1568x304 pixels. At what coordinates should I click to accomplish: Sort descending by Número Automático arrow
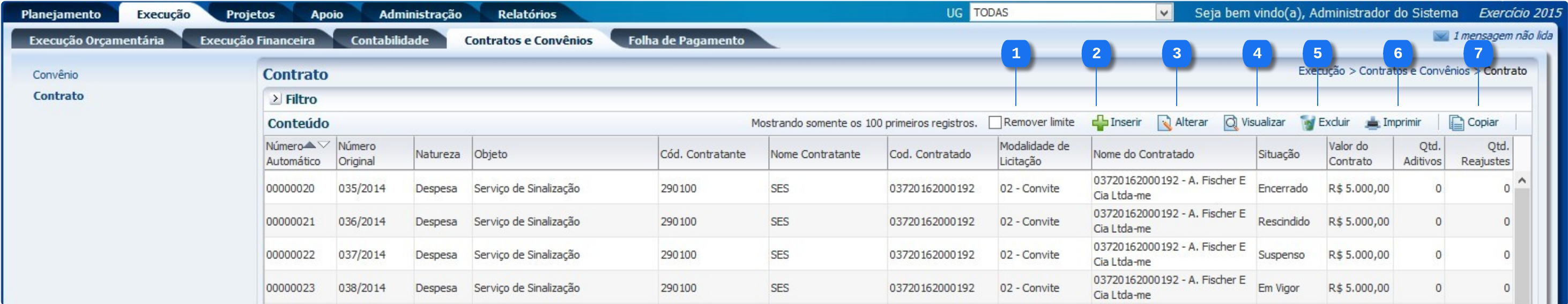coord(324,145)
